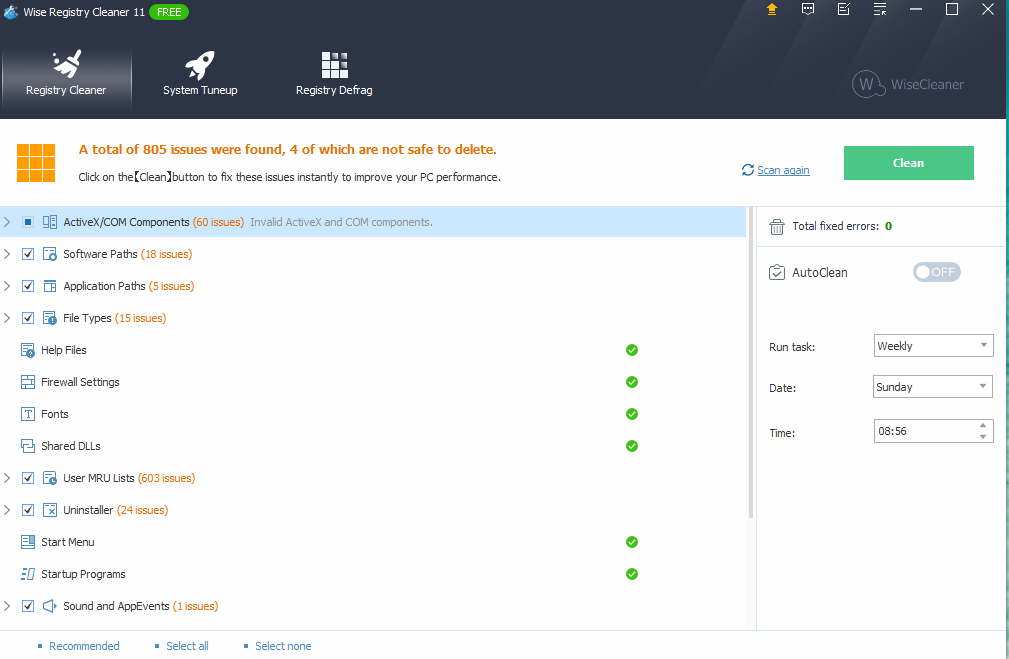Click the Application Paths icon
This screenshot has width=1009, height=659.
coord(50,286)
